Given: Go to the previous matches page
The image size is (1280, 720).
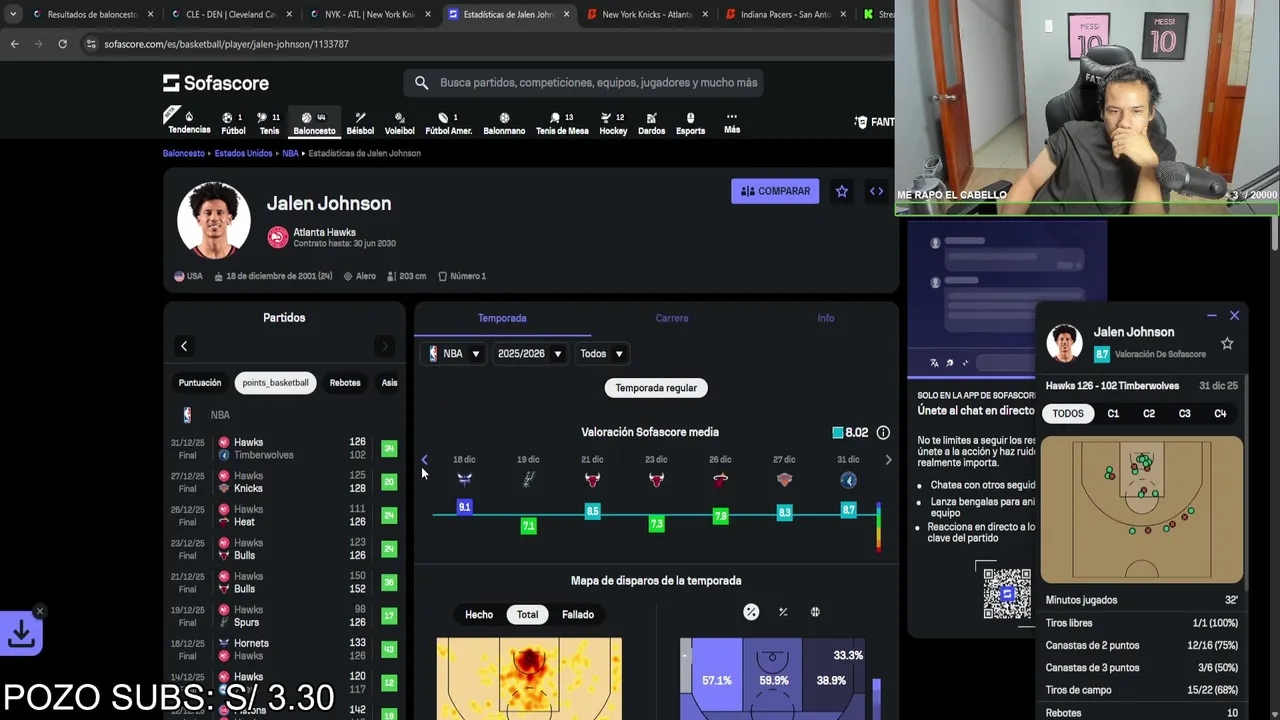Looking at the screenshot, I should coord(184,346).
